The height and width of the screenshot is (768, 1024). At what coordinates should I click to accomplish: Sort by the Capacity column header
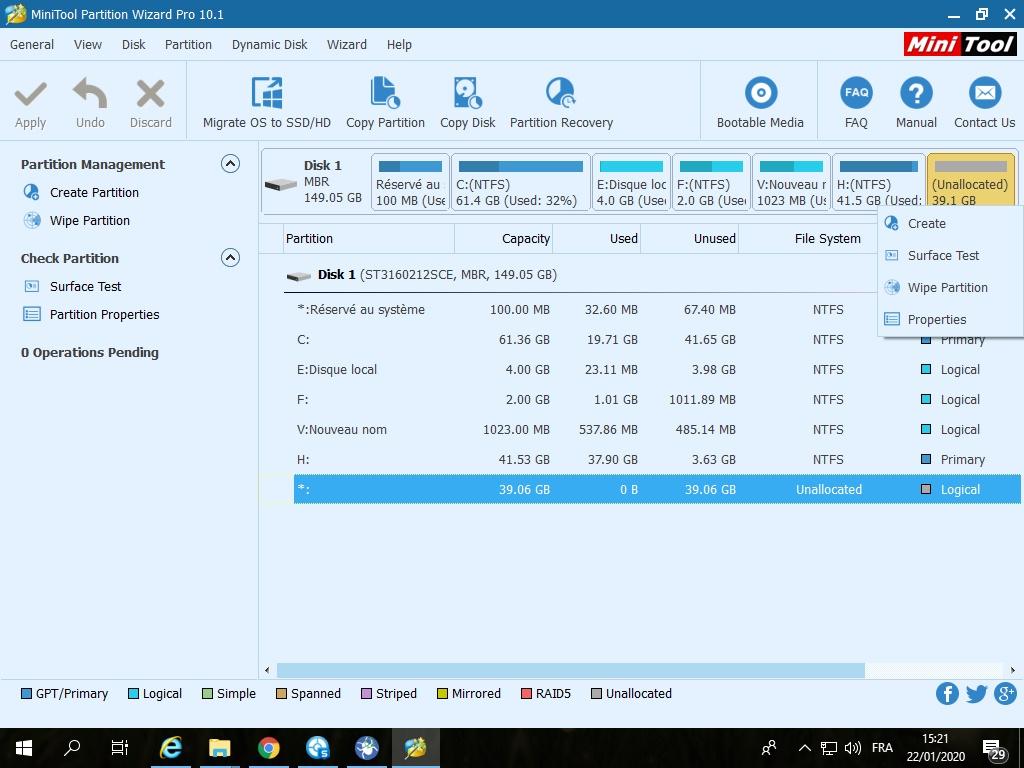(x=504, y=238)
